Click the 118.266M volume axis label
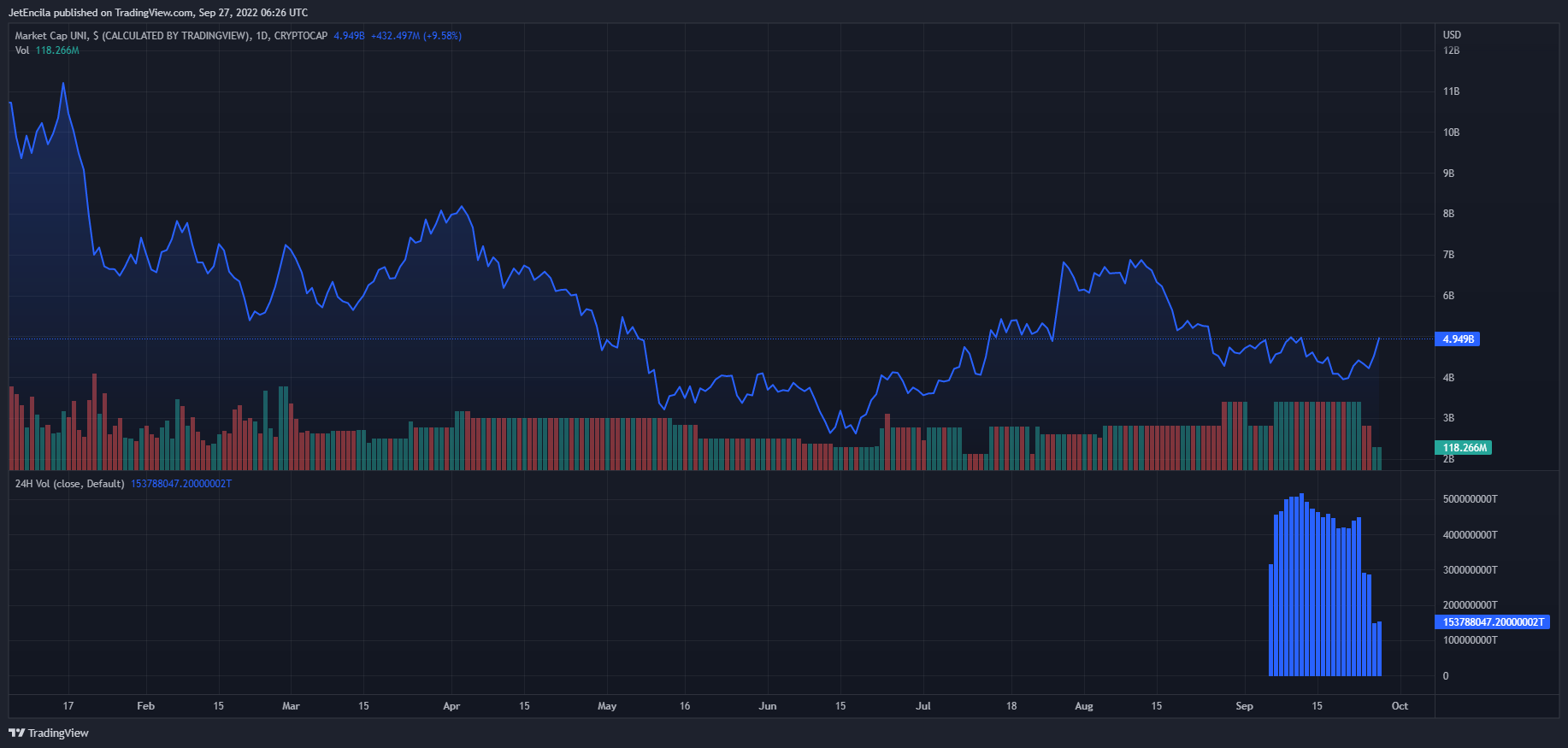 [1464, 448]
